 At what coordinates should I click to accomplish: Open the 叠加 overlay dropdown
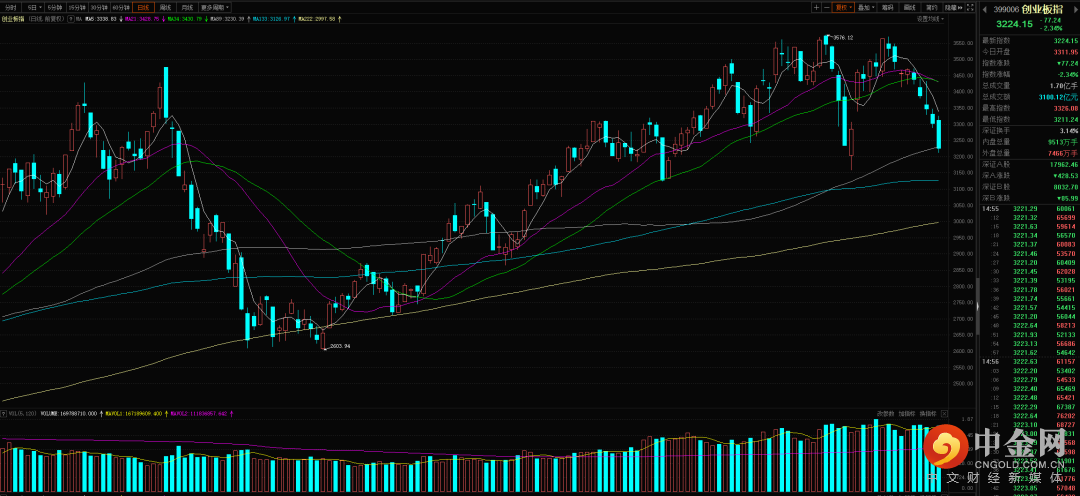click(x=866, y=8)
